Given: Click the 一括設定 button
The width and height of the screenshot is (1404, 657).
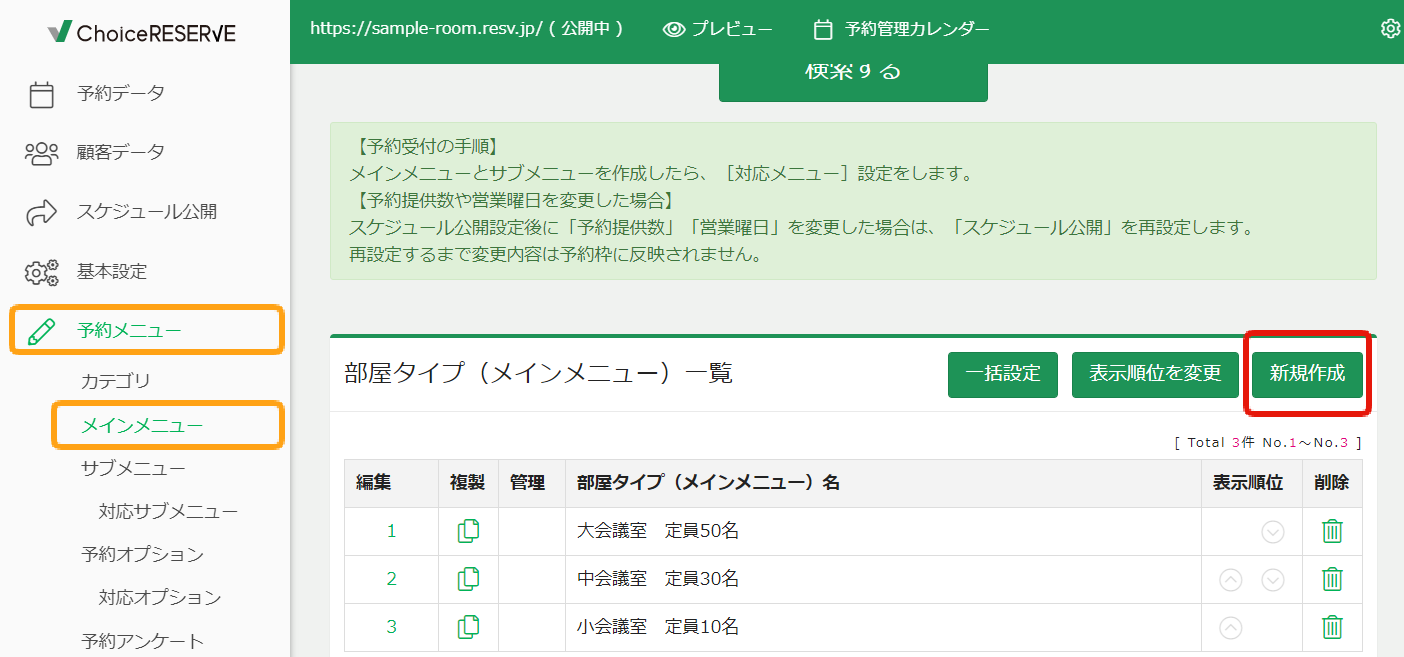Looking at the screenshot, I should coord(1003,374).
